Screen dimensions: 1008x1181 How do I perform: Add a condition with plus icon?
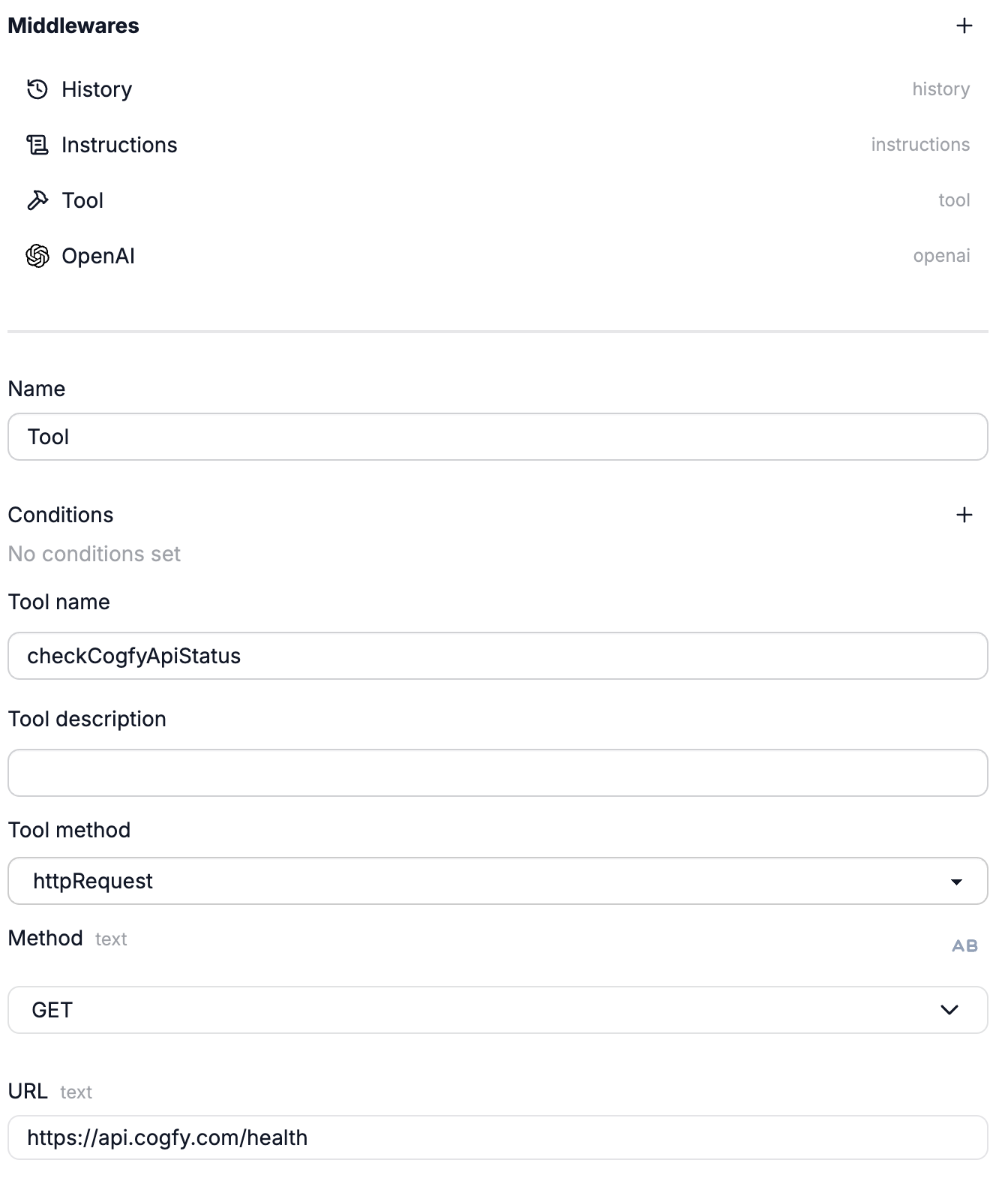[964, 515]
